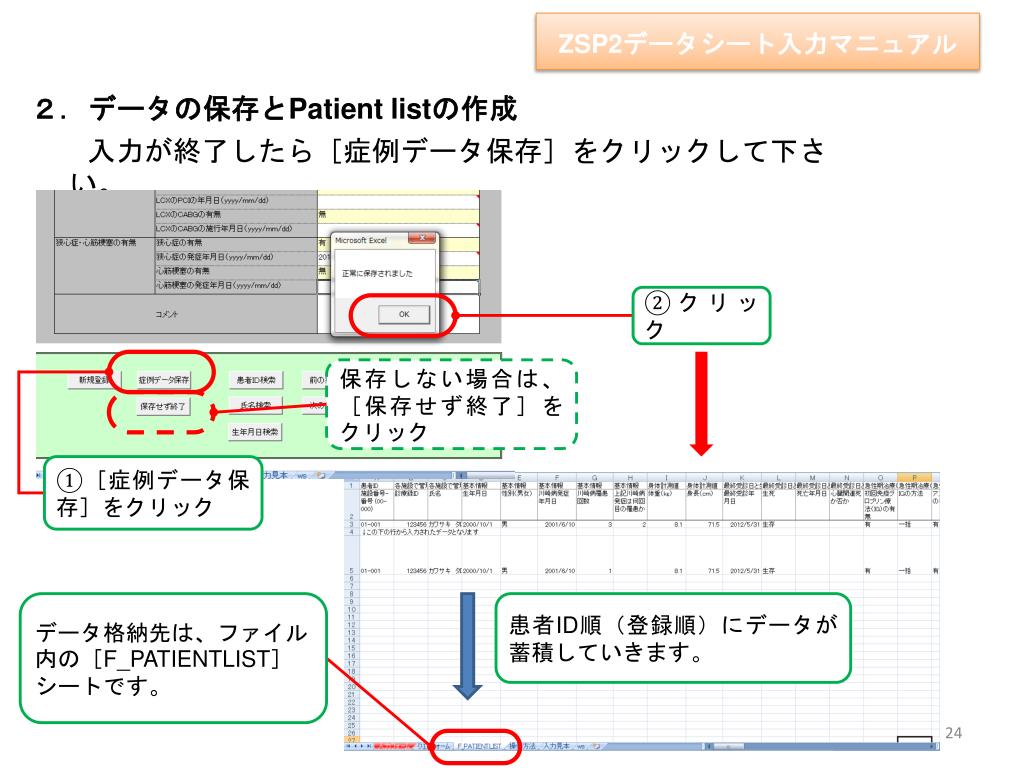
Task: Click the コメント label cell
Action: pyautogui.click(x=186, y=314)
